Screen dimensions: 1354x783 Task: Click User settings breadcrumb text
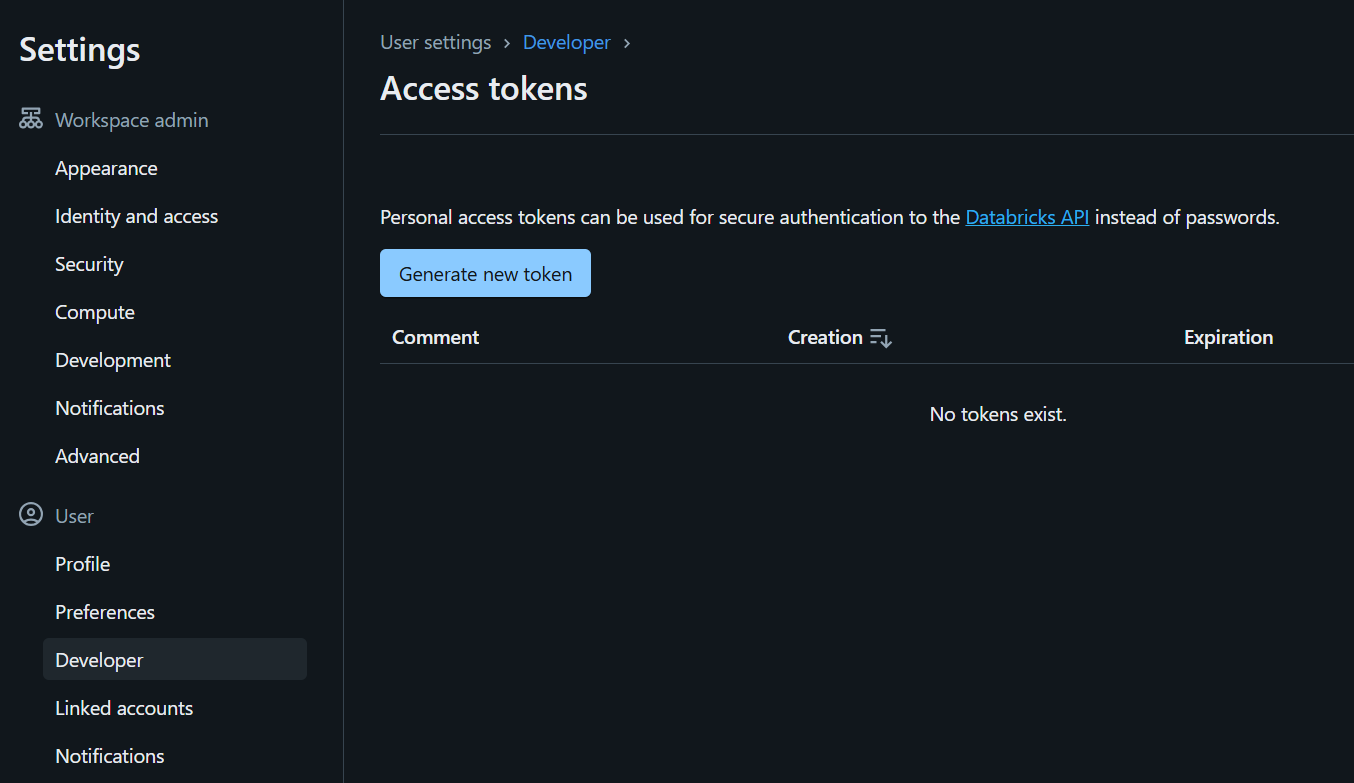(436, 43)
